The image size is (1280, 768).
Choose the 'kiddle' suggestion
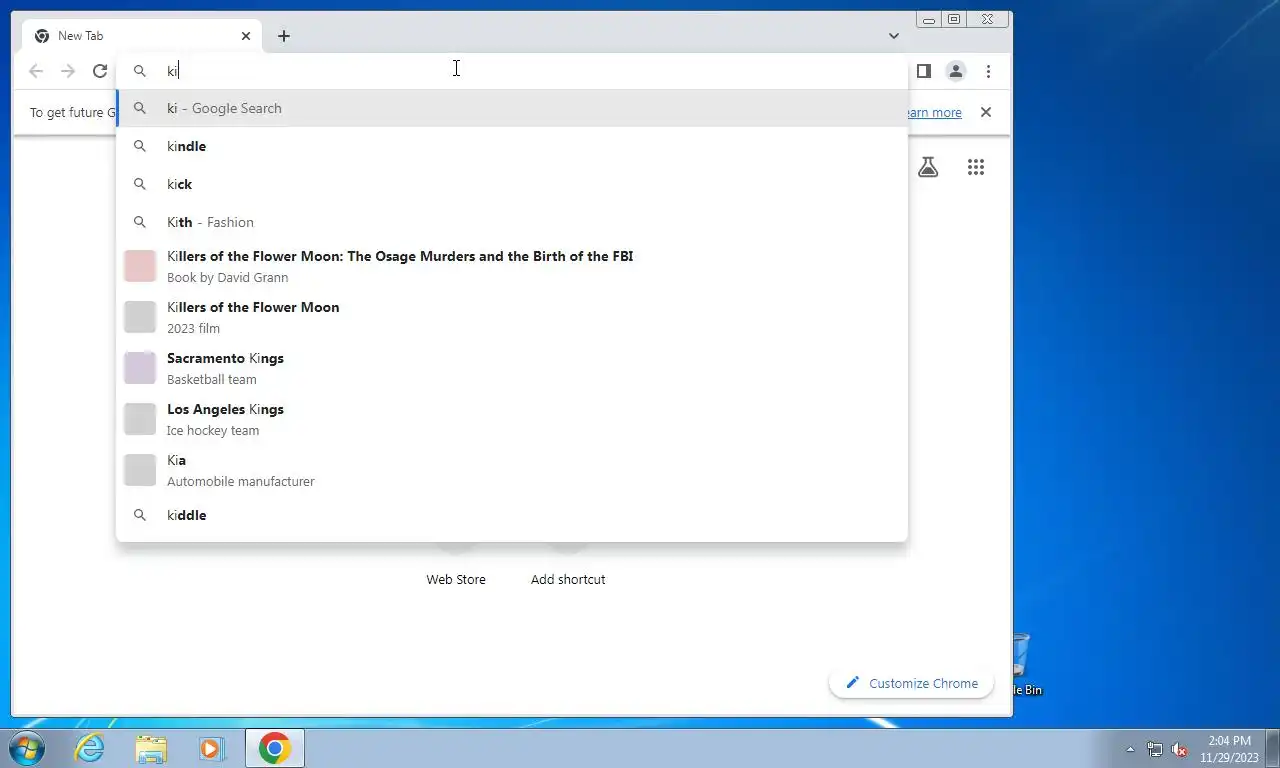click(512, 515)
